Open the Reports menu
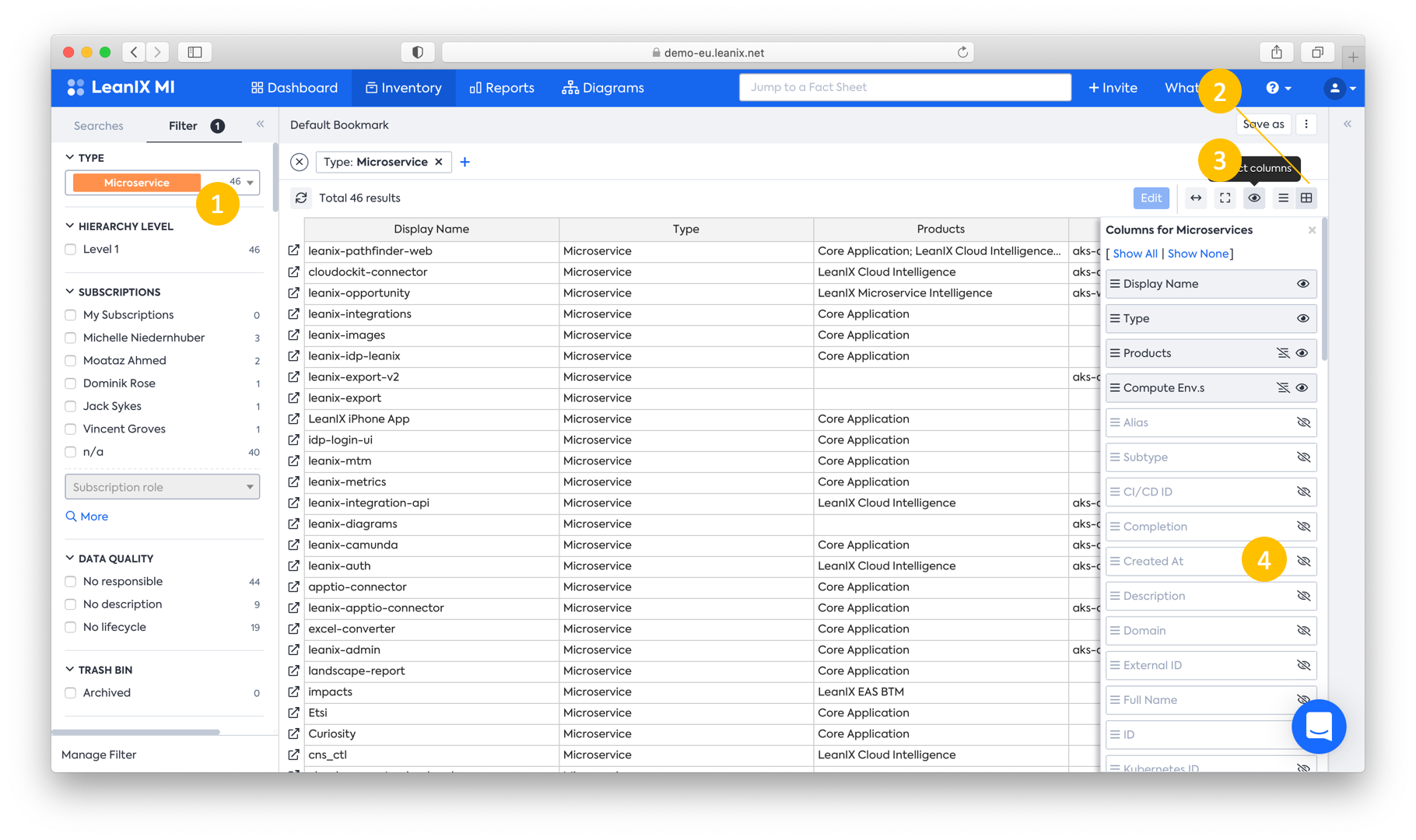This screenshot has height=840, width=1416. (x=502, y=88)
